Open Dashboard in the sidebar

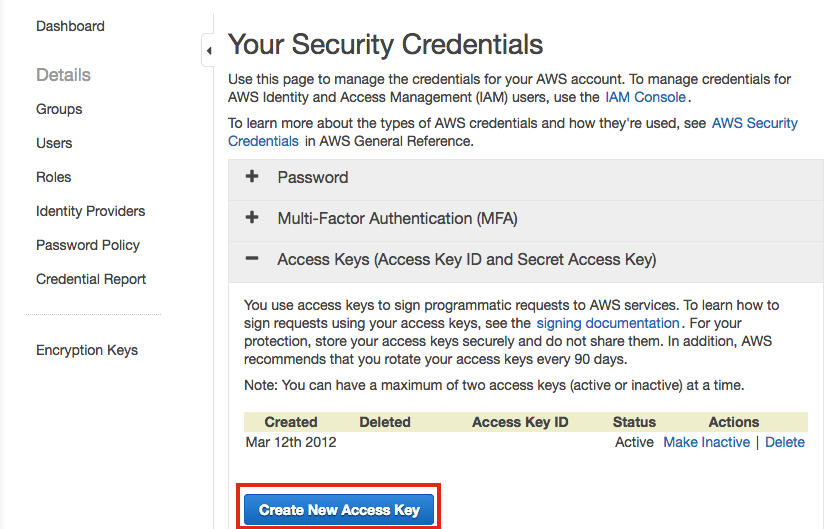70,26
